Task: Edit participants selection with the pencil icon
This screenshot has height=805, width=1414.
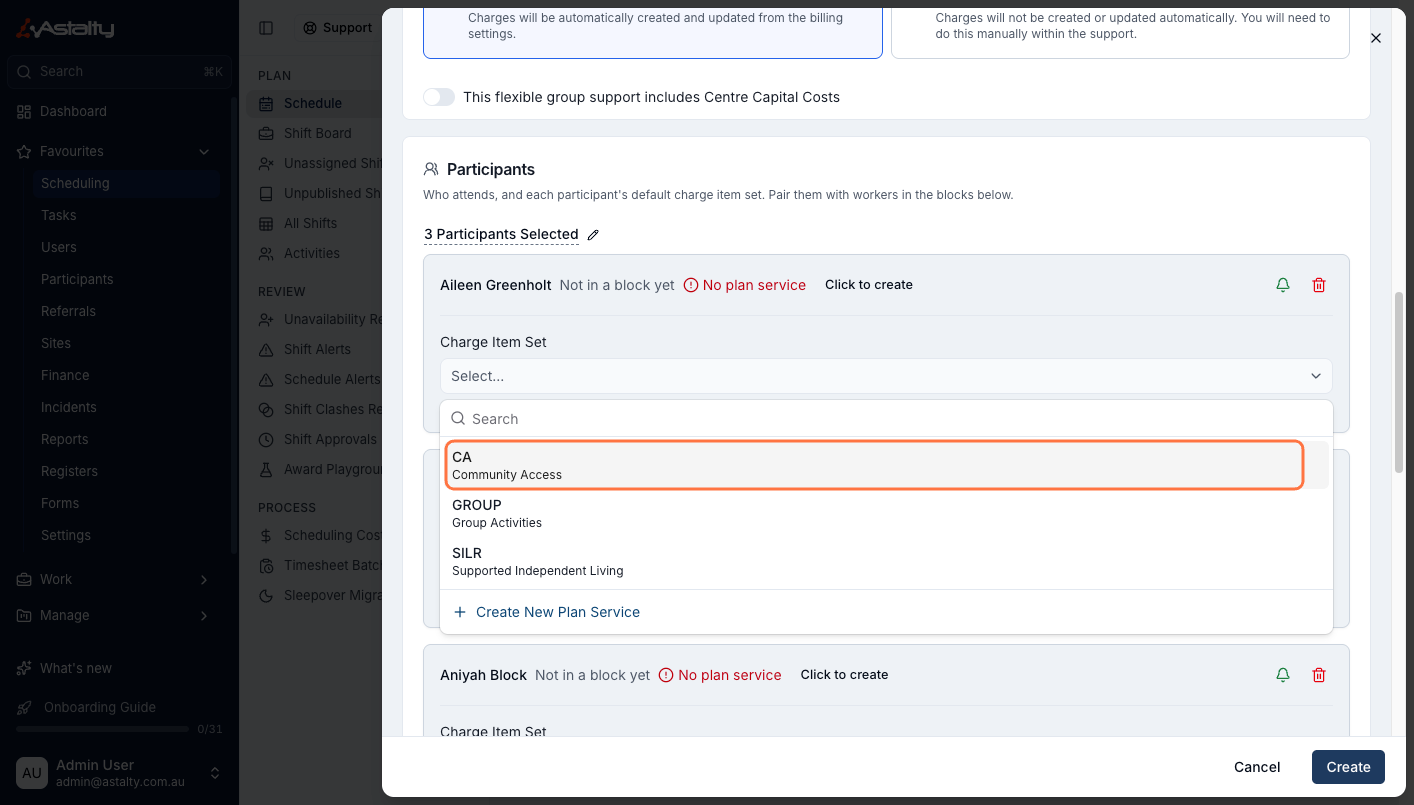Action: click(593, 234)
